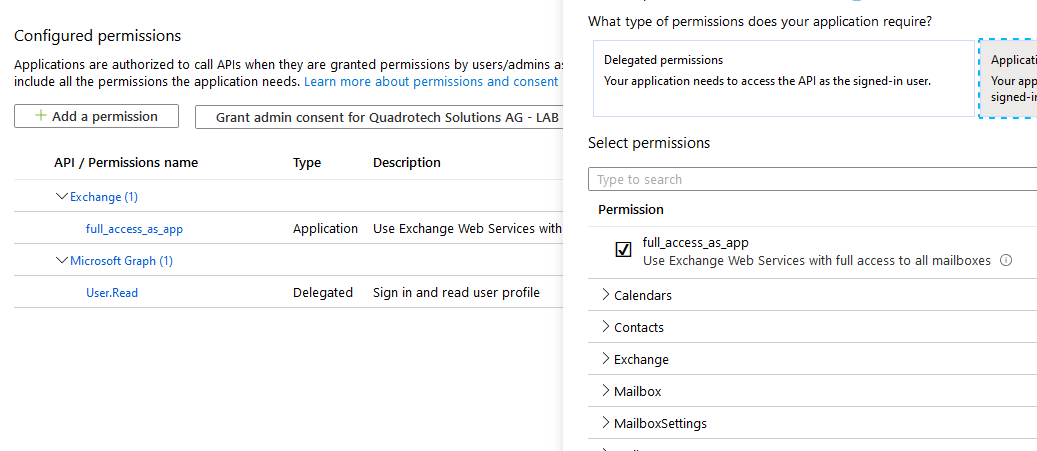Viewport: 1037px width, 451px height.
Task: Expand the Contacts permission section
Action: tap(606, 327)
